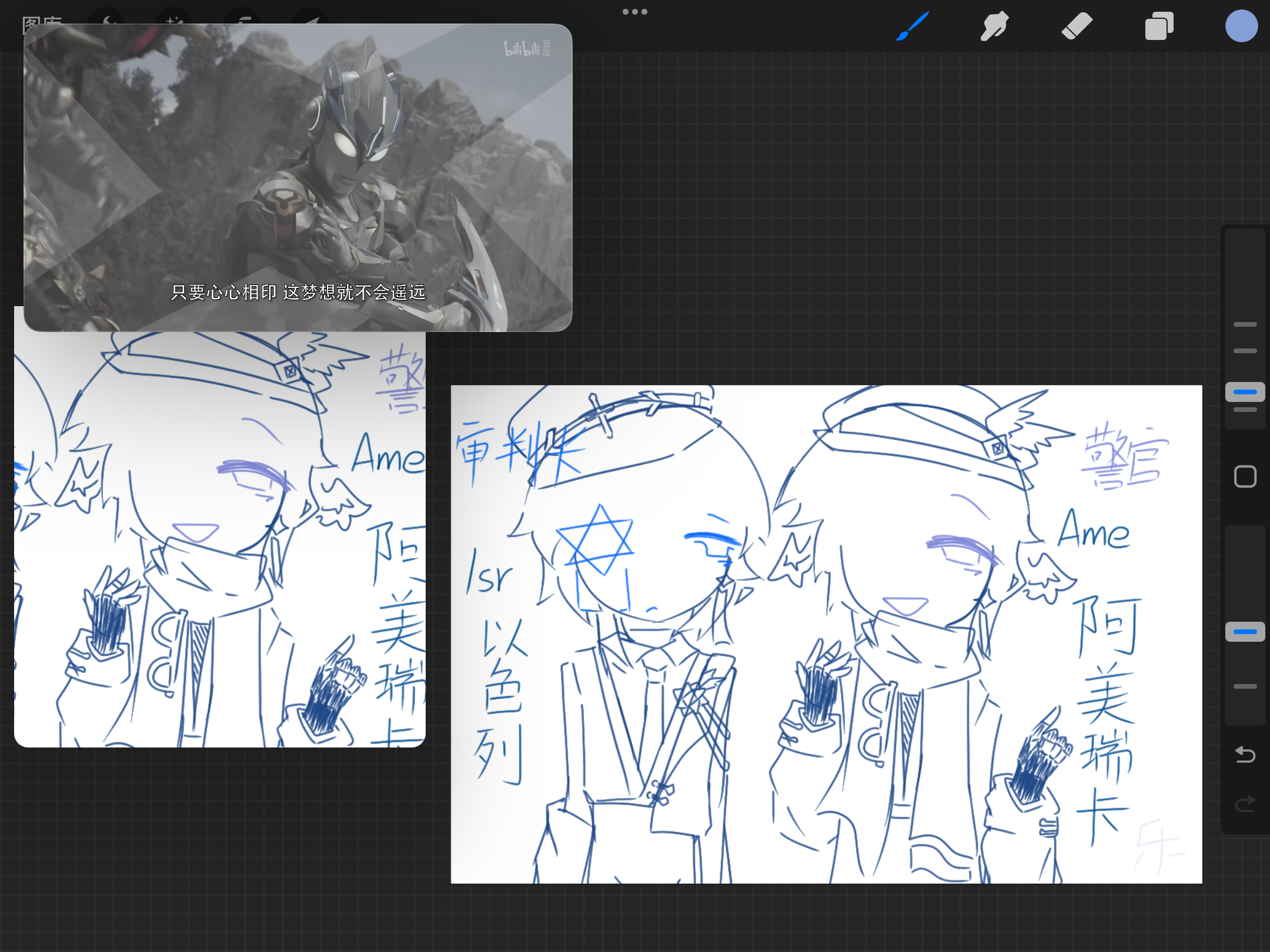Open the 图库 Gallery button
The height and width of the screenshot is (952, 1270).
click(41, 19)
